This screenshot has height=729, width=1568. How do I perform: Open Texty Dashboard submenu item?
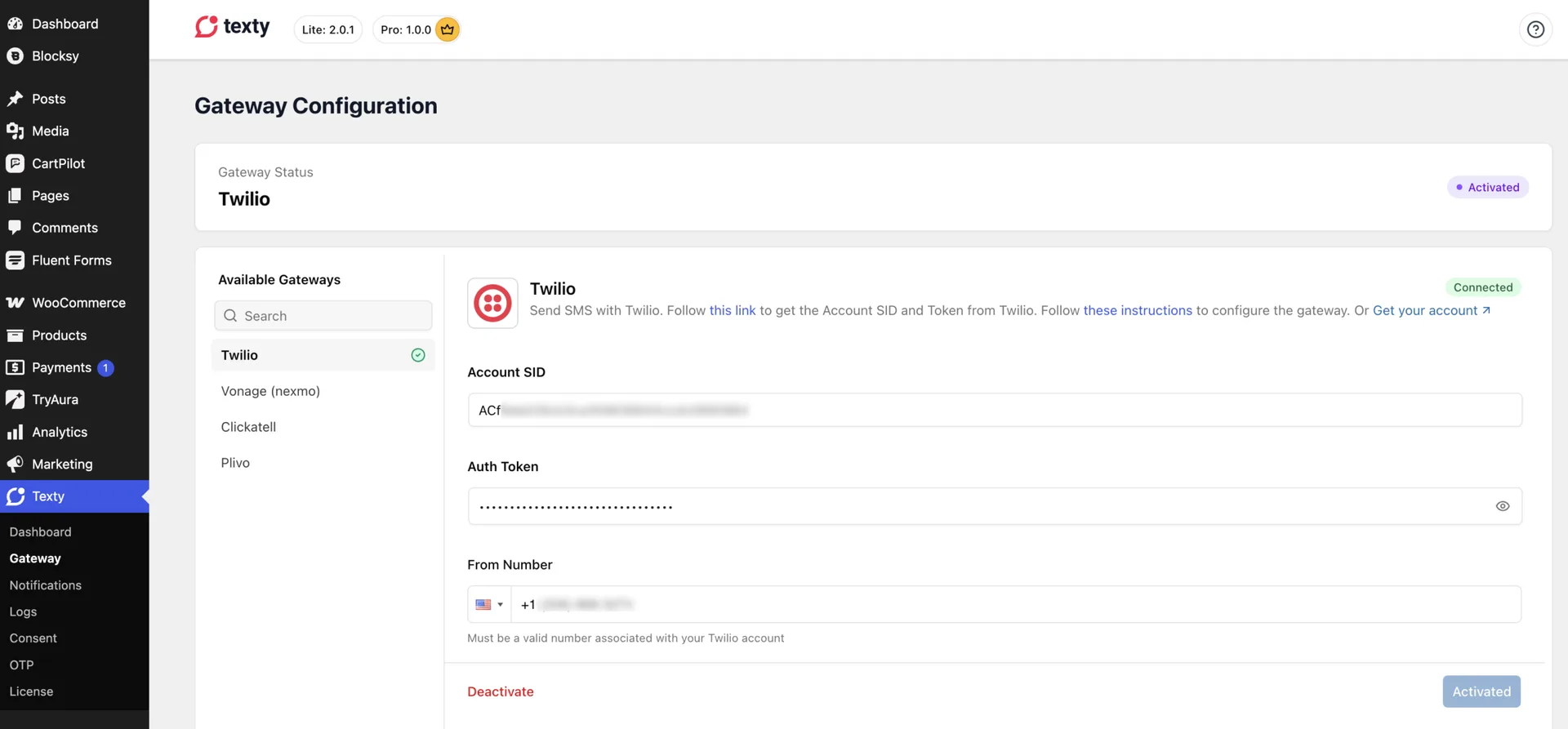(40, 531)
